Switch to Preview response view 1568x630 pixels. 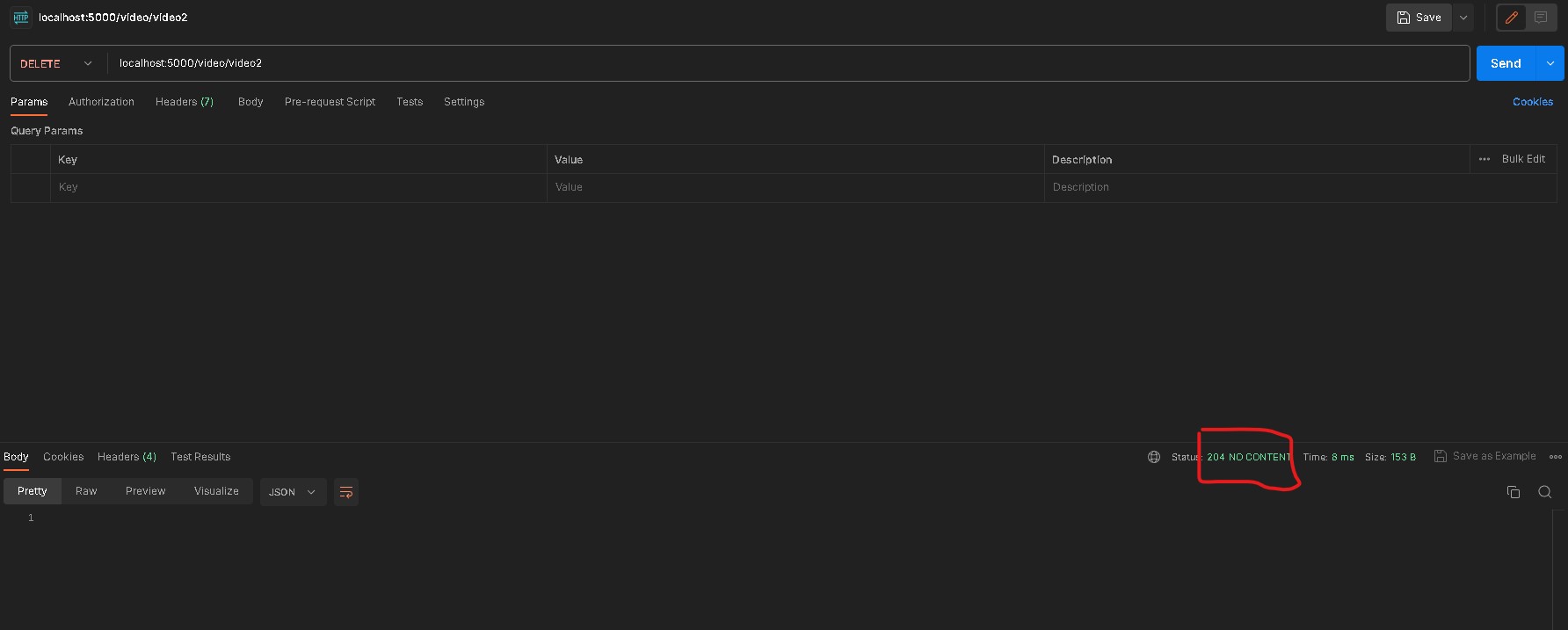145,491
